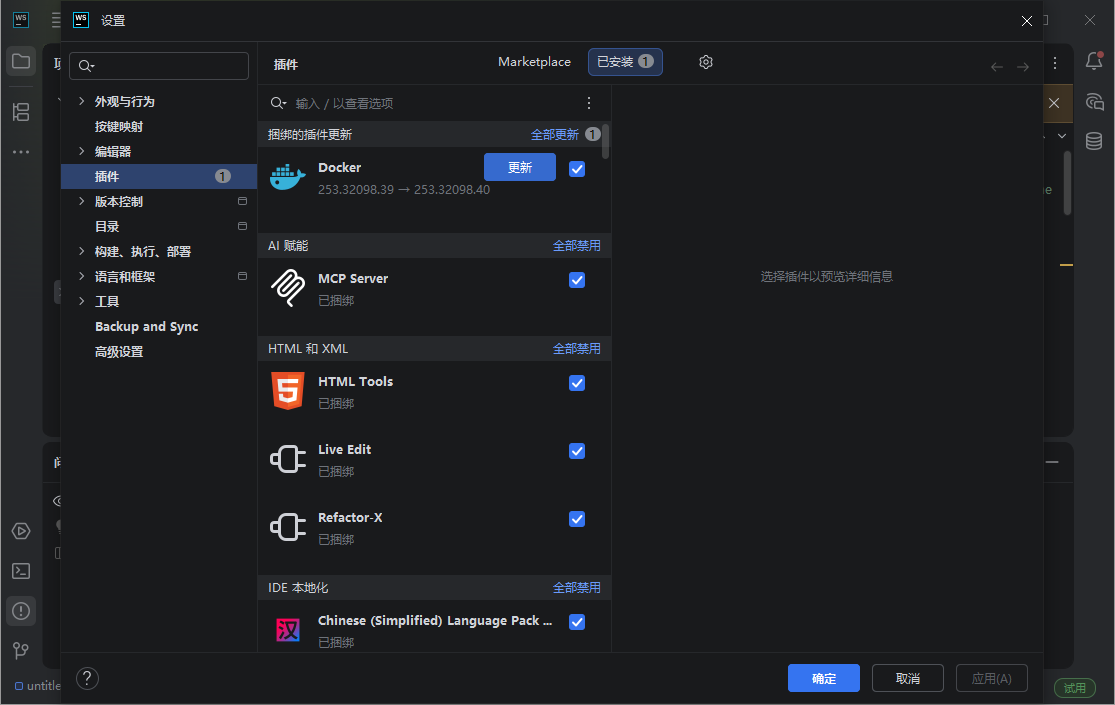Click the 全部禁用 link for AI 赋能

[x=577, y=245]
